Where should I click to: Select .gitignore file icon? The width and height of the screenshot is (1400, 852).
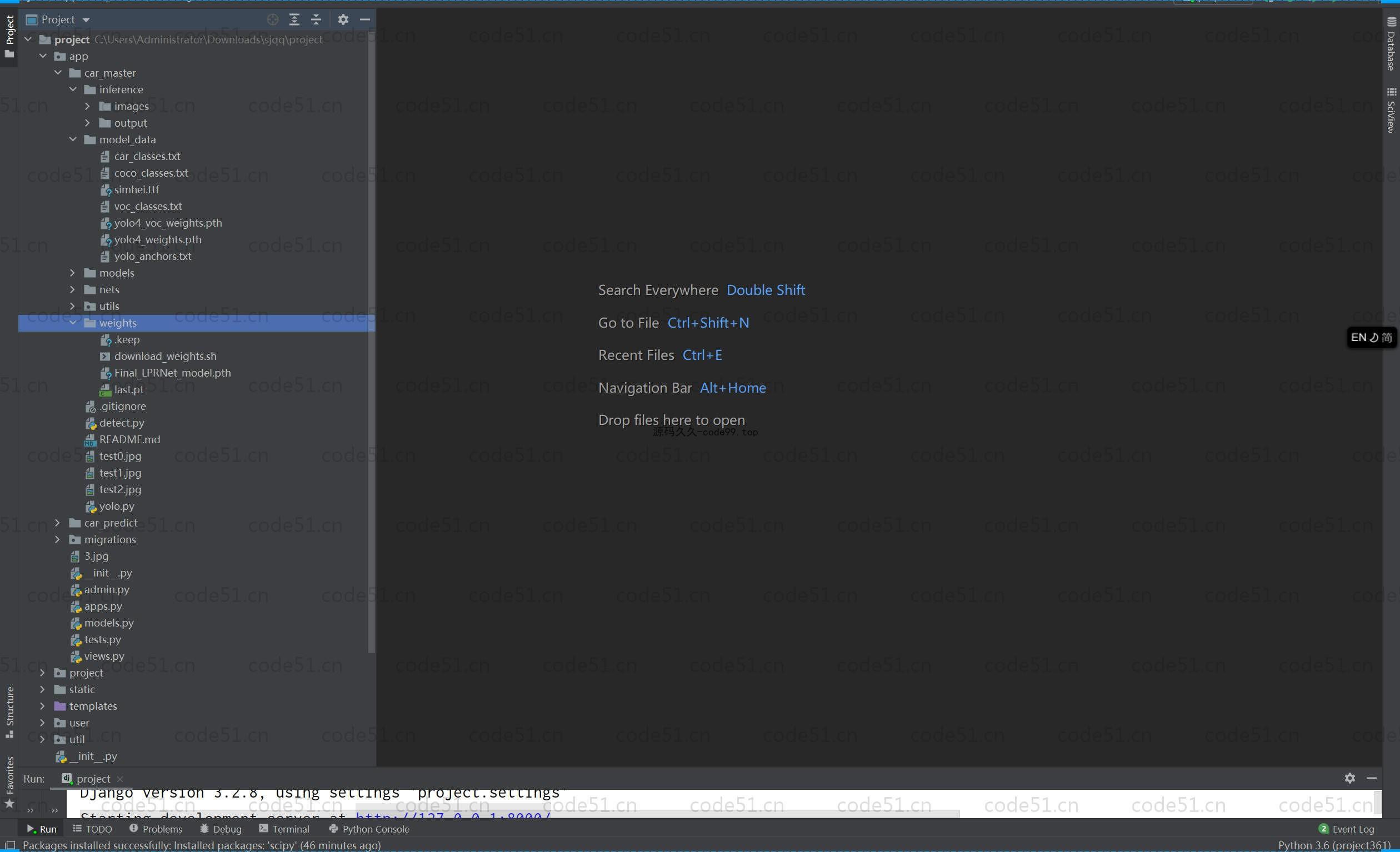(x=91, y=407)
